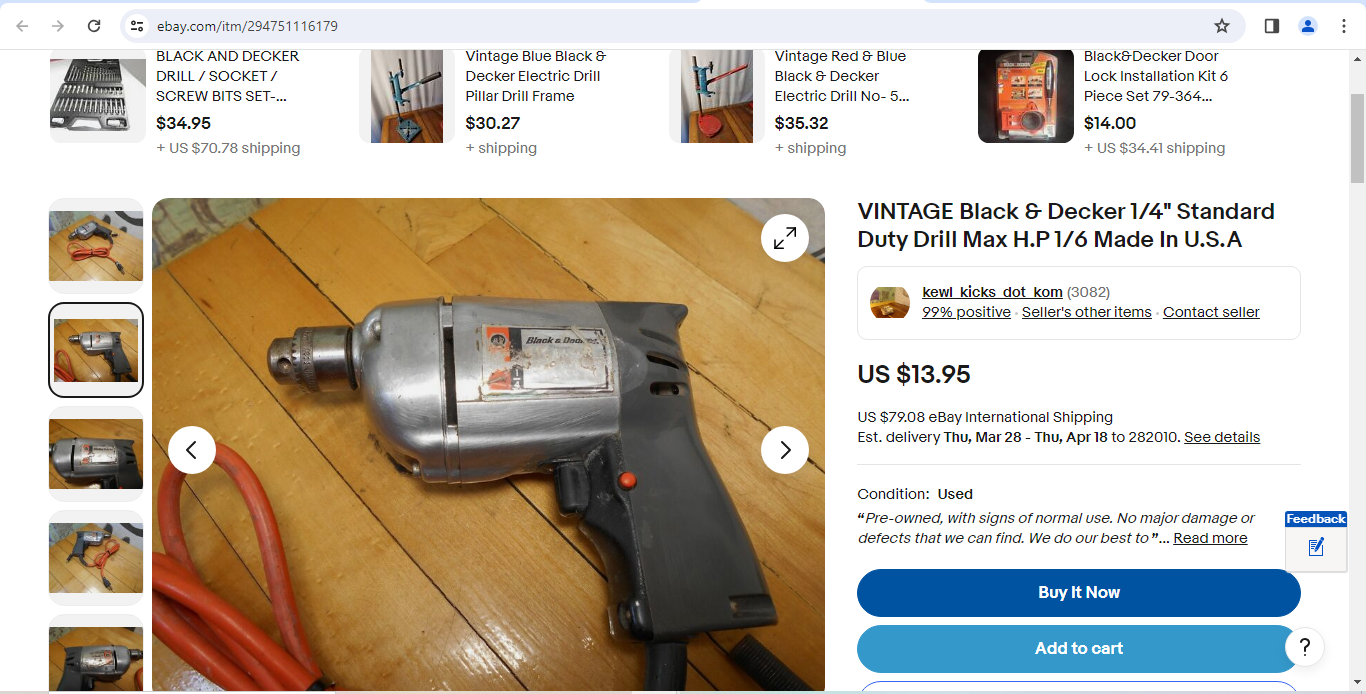
Task: Expand Read more in condition description
Action: point(1210,538)
